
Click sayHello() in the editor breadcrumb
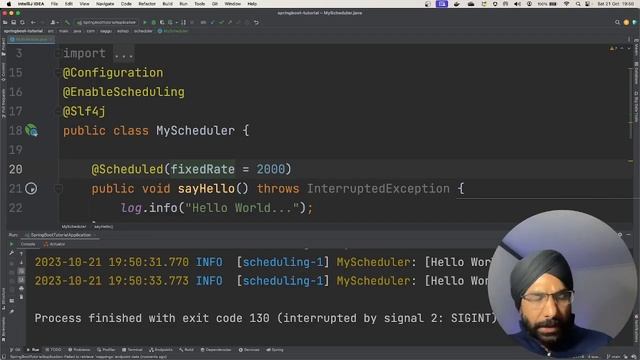pos(104,227)
